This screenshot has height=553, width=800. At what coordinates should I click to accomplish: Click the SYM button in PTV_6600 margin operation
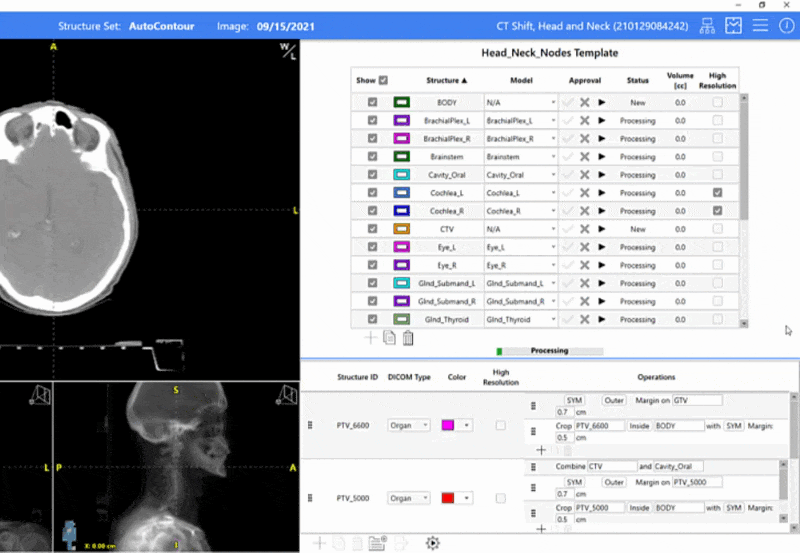click(574, 400)
